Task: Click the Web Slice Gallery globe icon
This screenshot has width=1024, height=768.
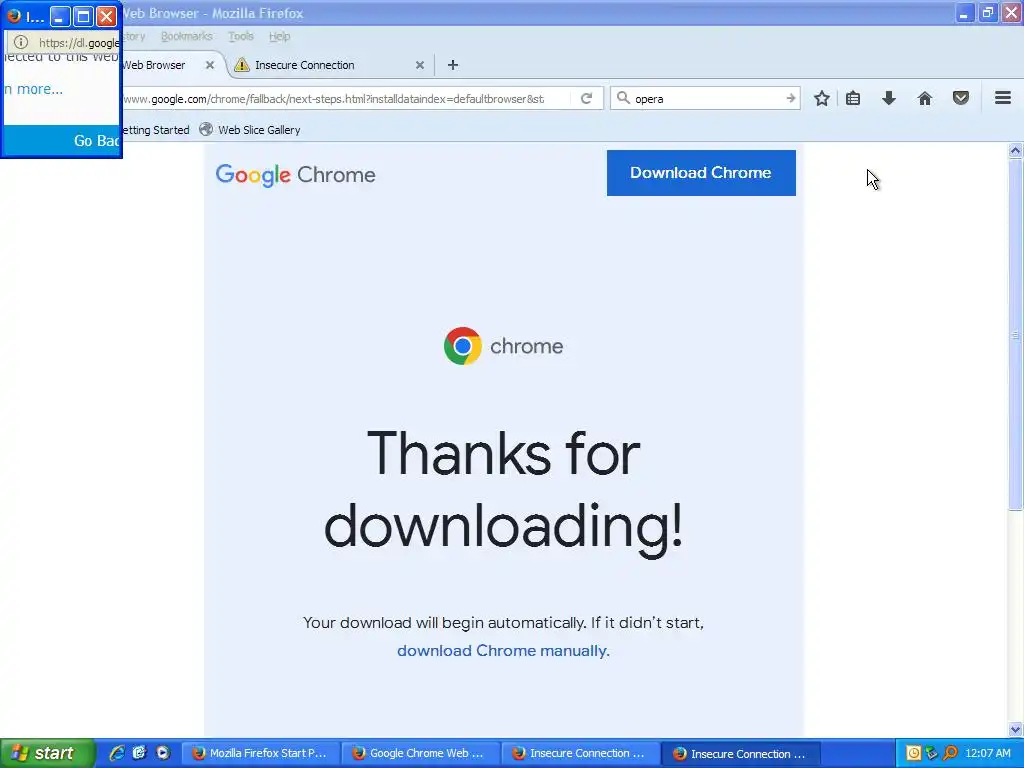Action: click(206, 129)
